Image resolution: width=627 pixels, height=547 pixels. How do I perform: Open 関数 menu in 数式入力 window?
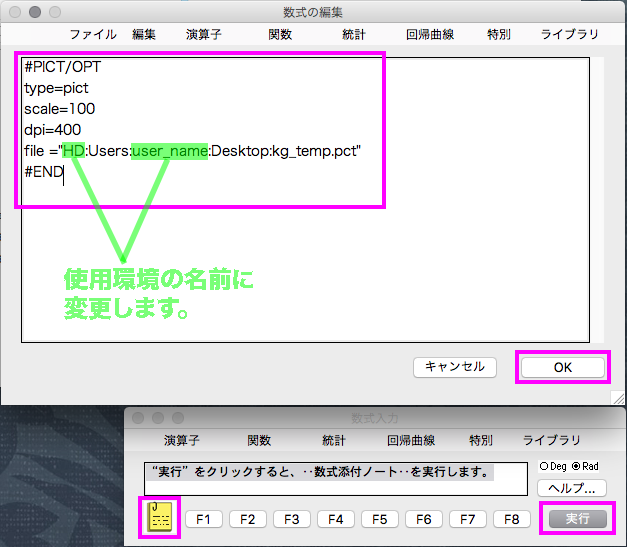[x=259, y=440]
